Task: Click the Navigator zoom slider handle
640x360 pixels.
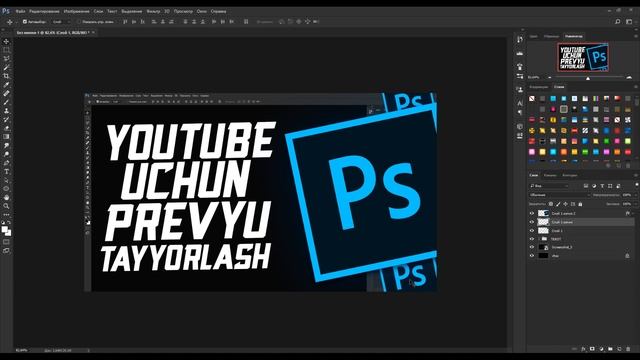Action: click(588, 78)
